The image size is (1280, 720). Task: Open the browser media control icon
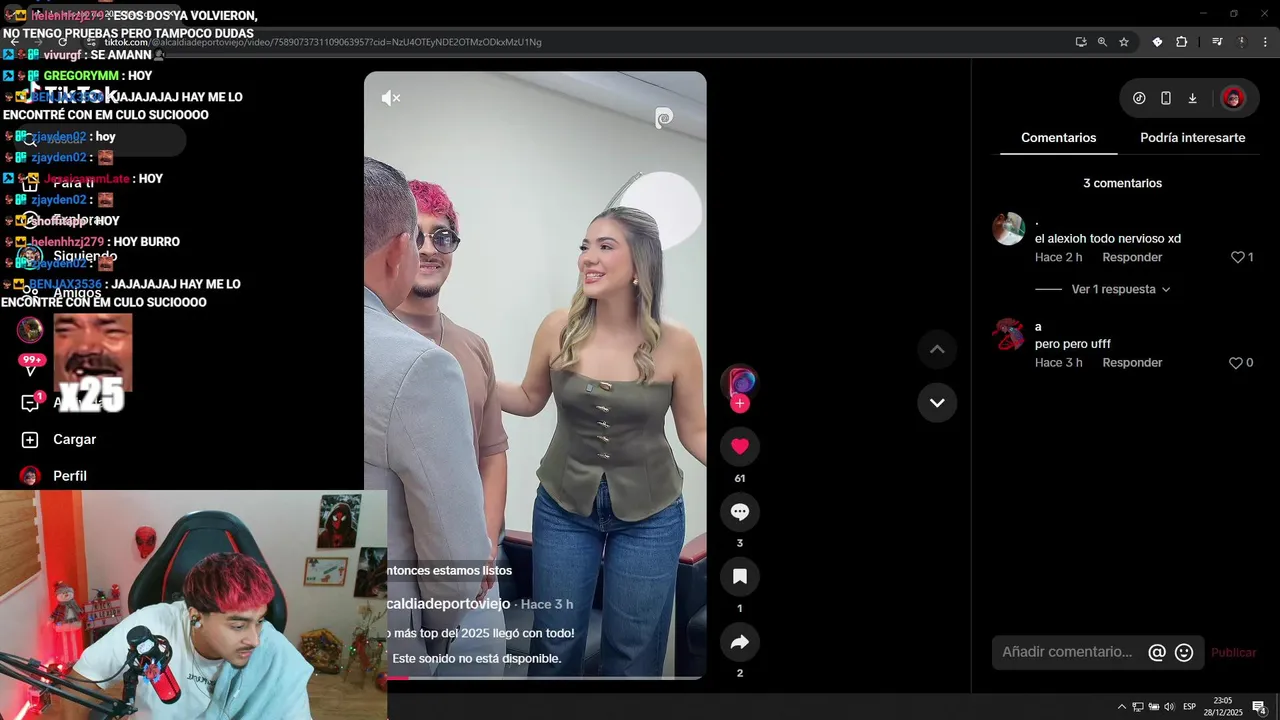1217,42
